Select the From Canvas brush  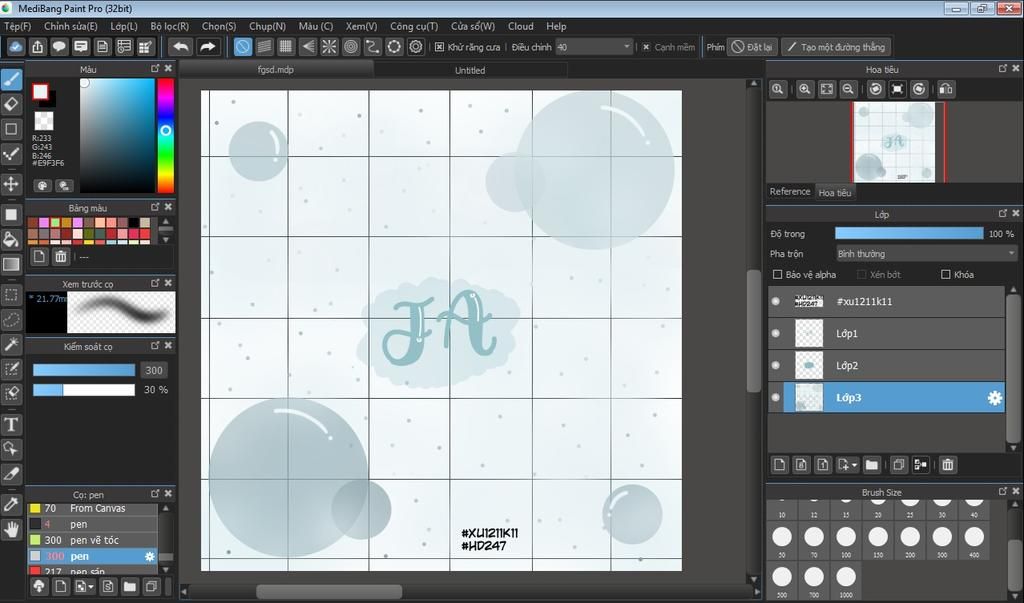tap(93, 508)
